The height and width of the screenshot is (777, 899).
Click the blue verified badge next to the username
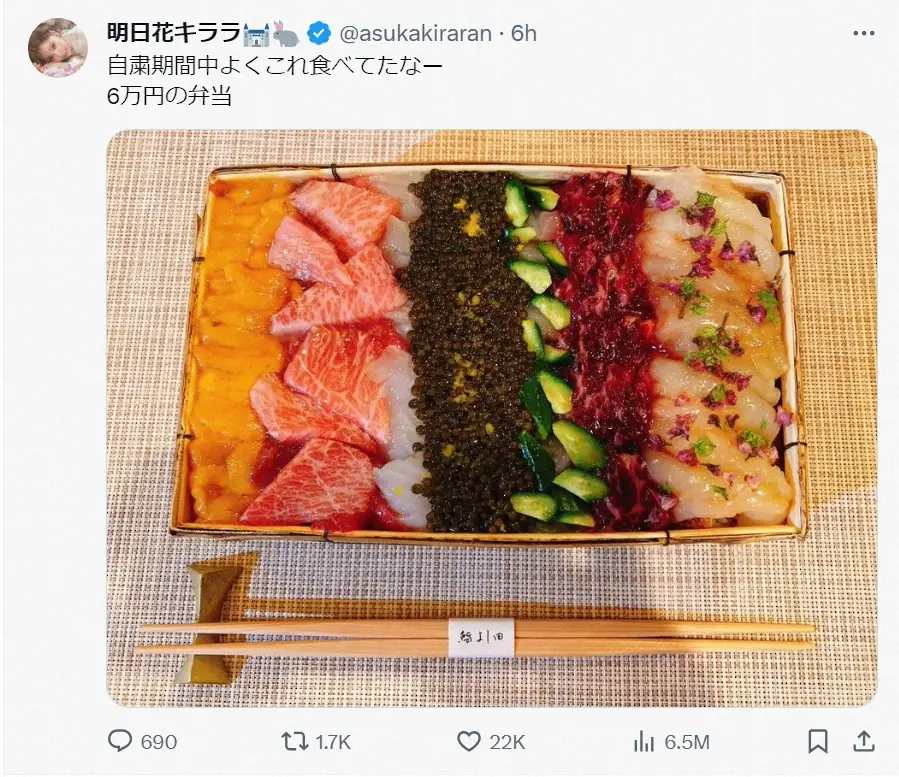tap(317, 31)
